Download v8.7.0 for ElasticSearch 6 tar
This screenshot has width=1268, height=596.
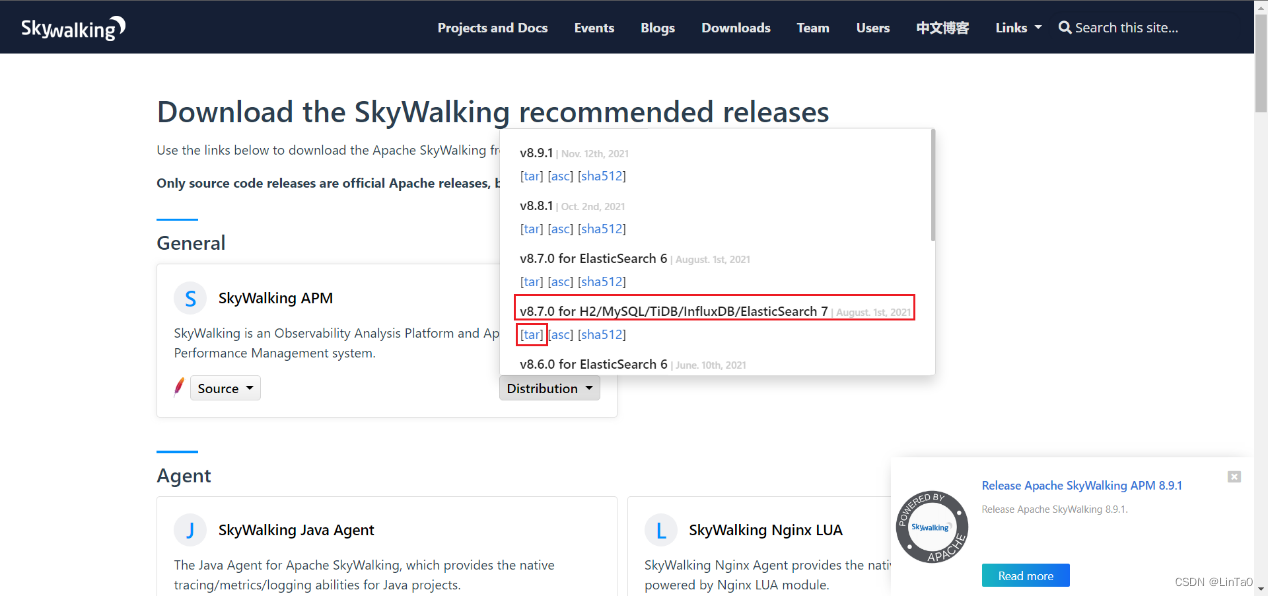click(532, 282)
